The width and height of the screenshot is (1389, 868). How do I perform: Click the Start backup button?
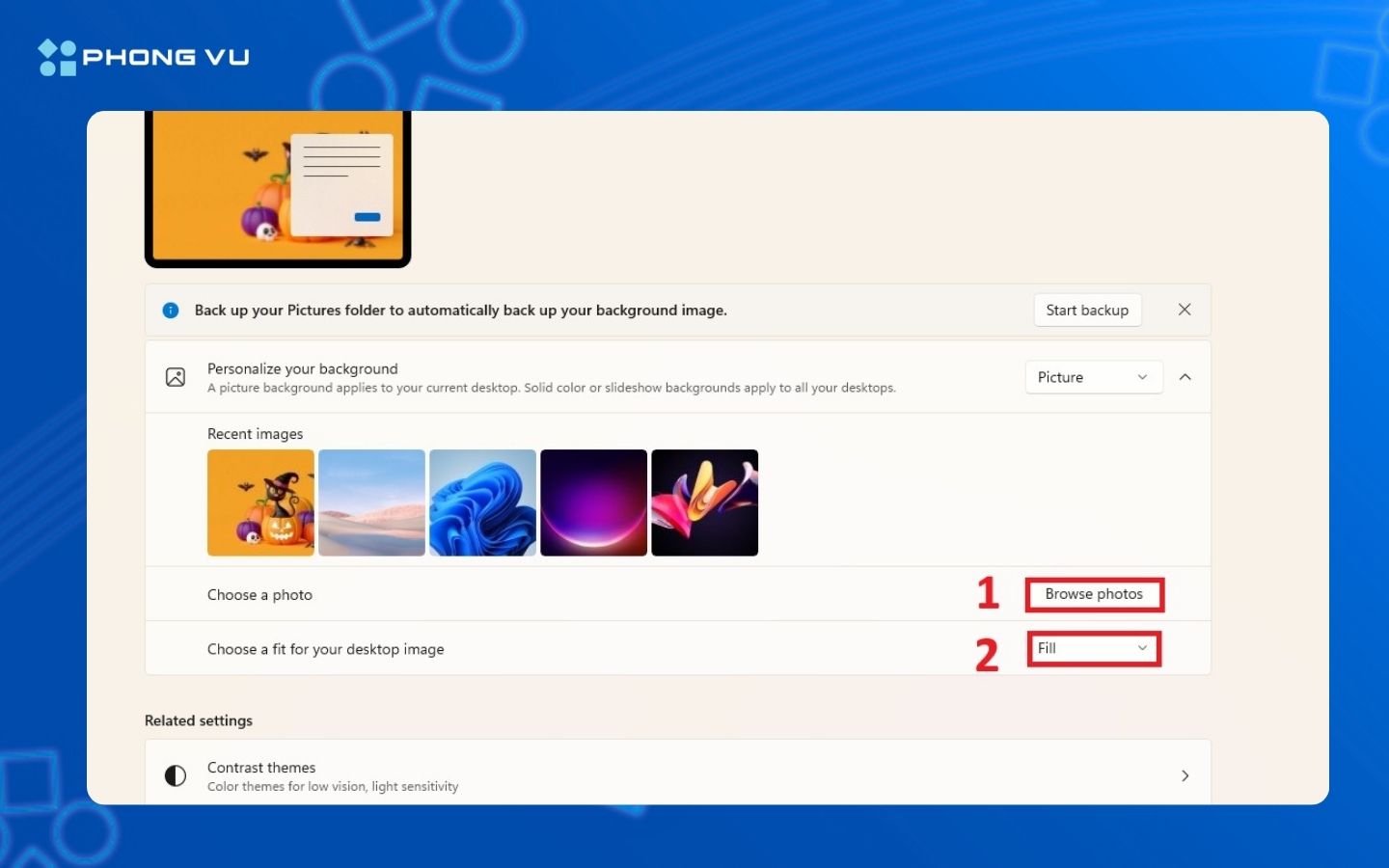pyautogui.click(x=1087, y=310)
